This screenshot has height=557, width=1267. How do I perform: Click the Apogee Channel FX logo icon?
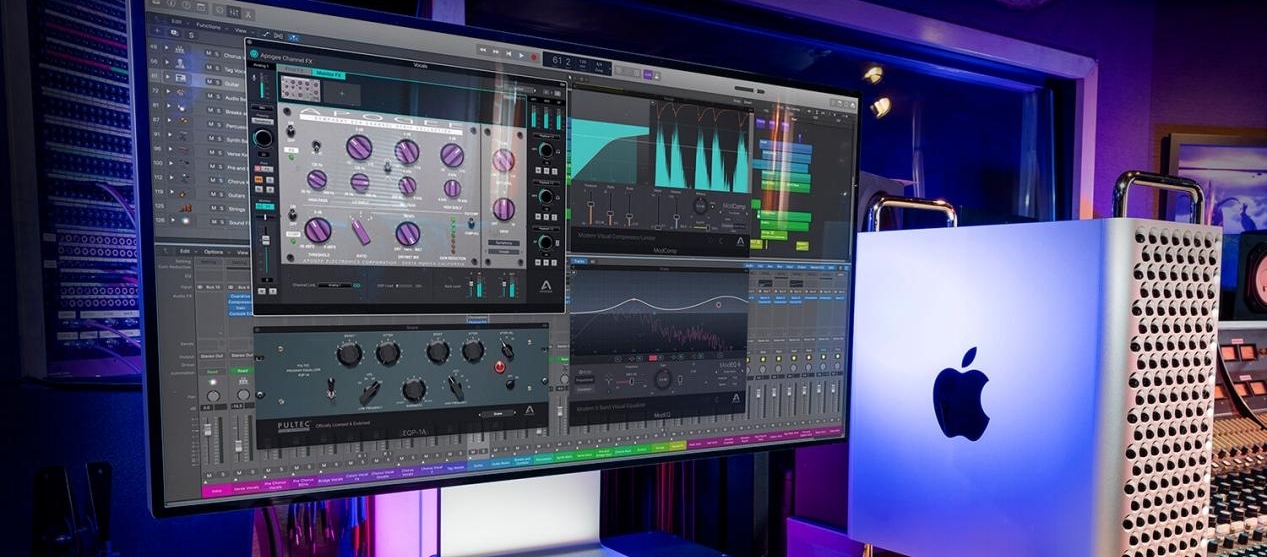[x=255, y=55]
